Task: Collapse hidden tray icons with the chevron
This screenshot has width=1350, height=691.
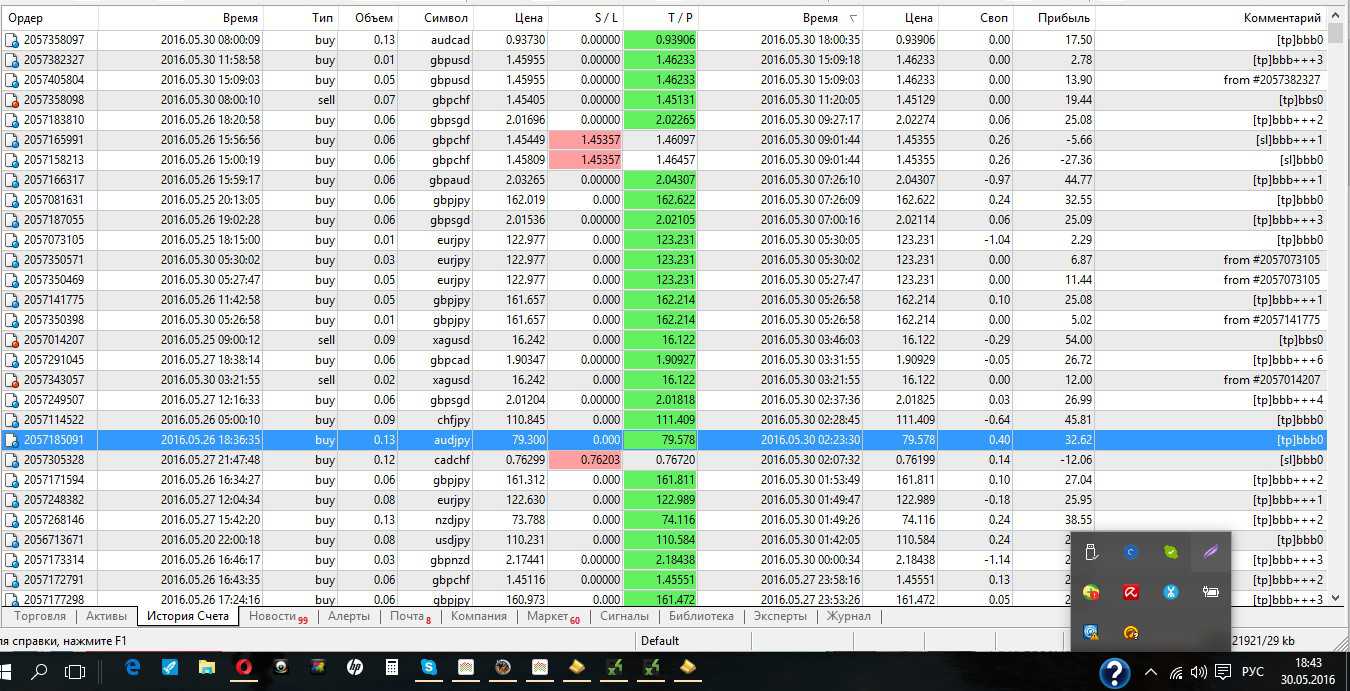Action: coord(1150,672)
